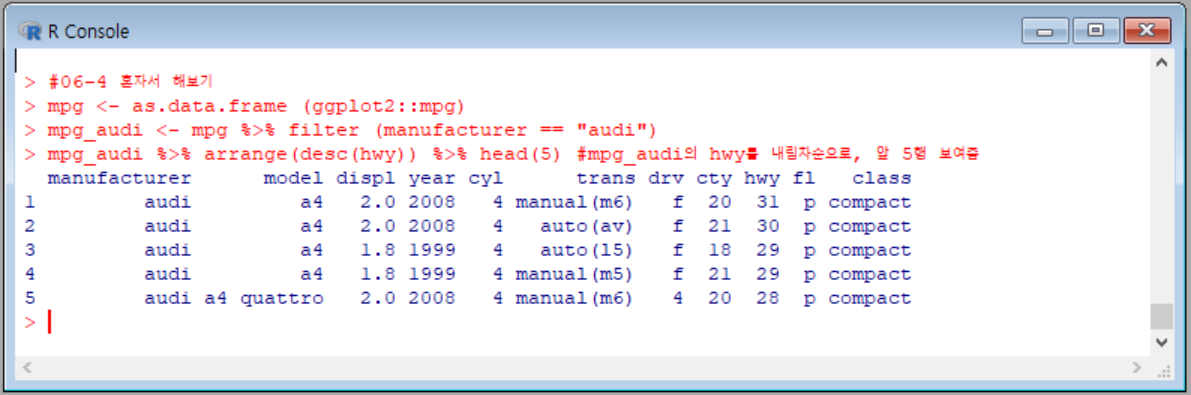Click hwy value 30 in row 2
The image size is (1191, 395).
[768, 226]
